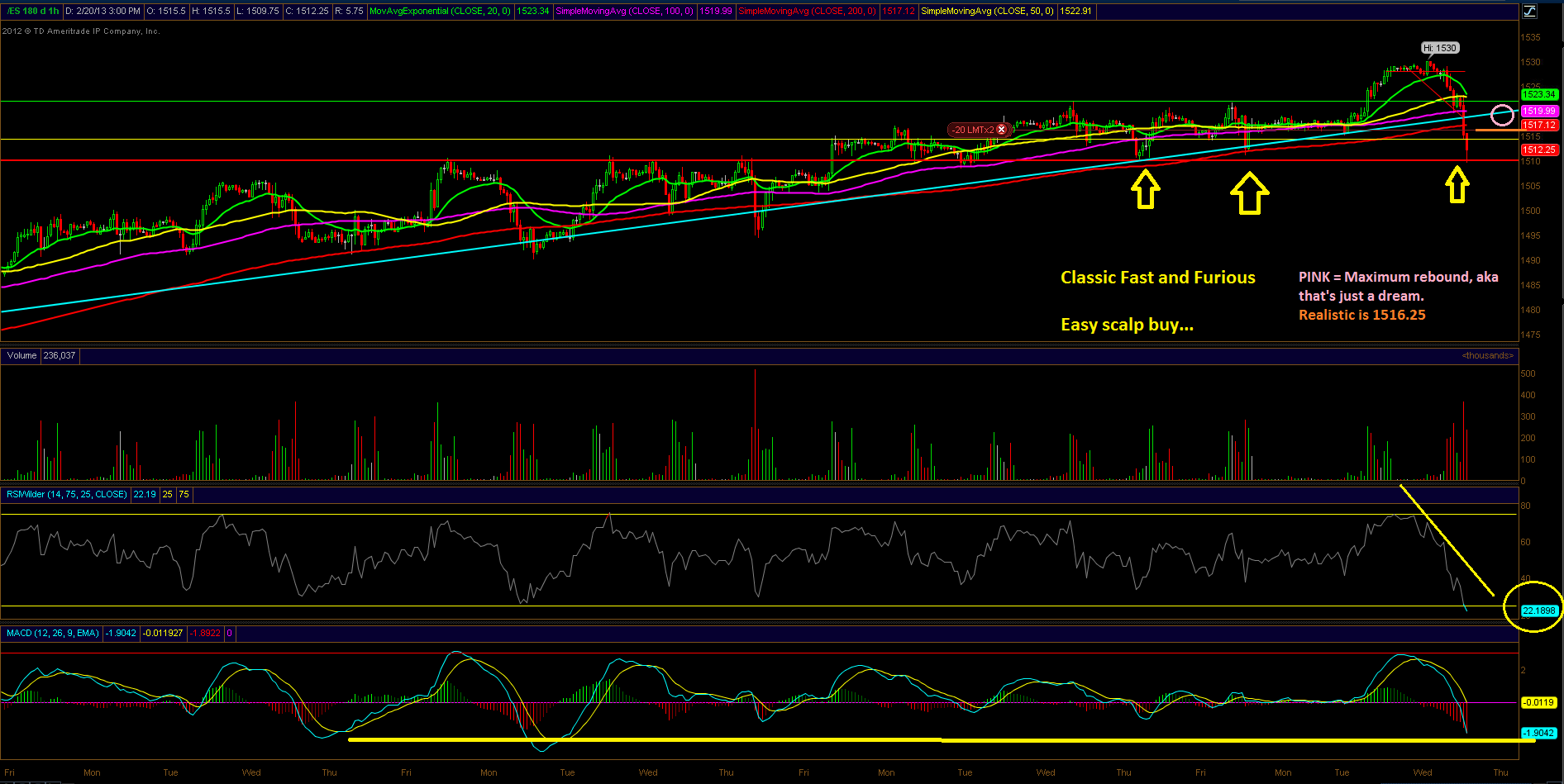Click the red 1512.25 last price axis bubble
1564x784 pixels.
1539,150
